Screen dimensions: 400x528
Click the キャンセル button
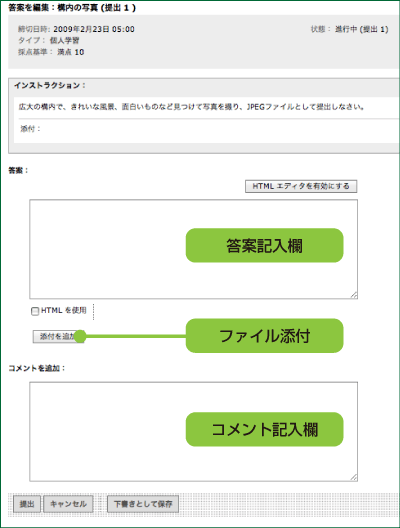coord(68,504)
